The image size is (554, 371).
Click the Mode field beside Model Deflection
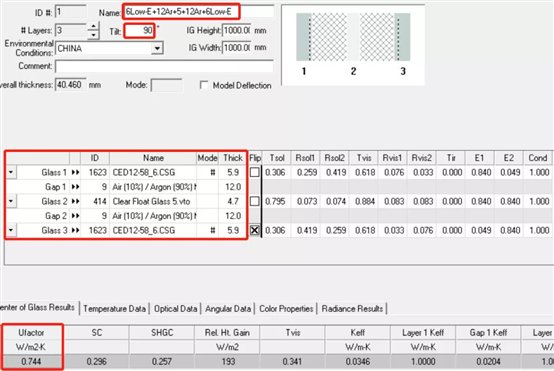(166, 85)
